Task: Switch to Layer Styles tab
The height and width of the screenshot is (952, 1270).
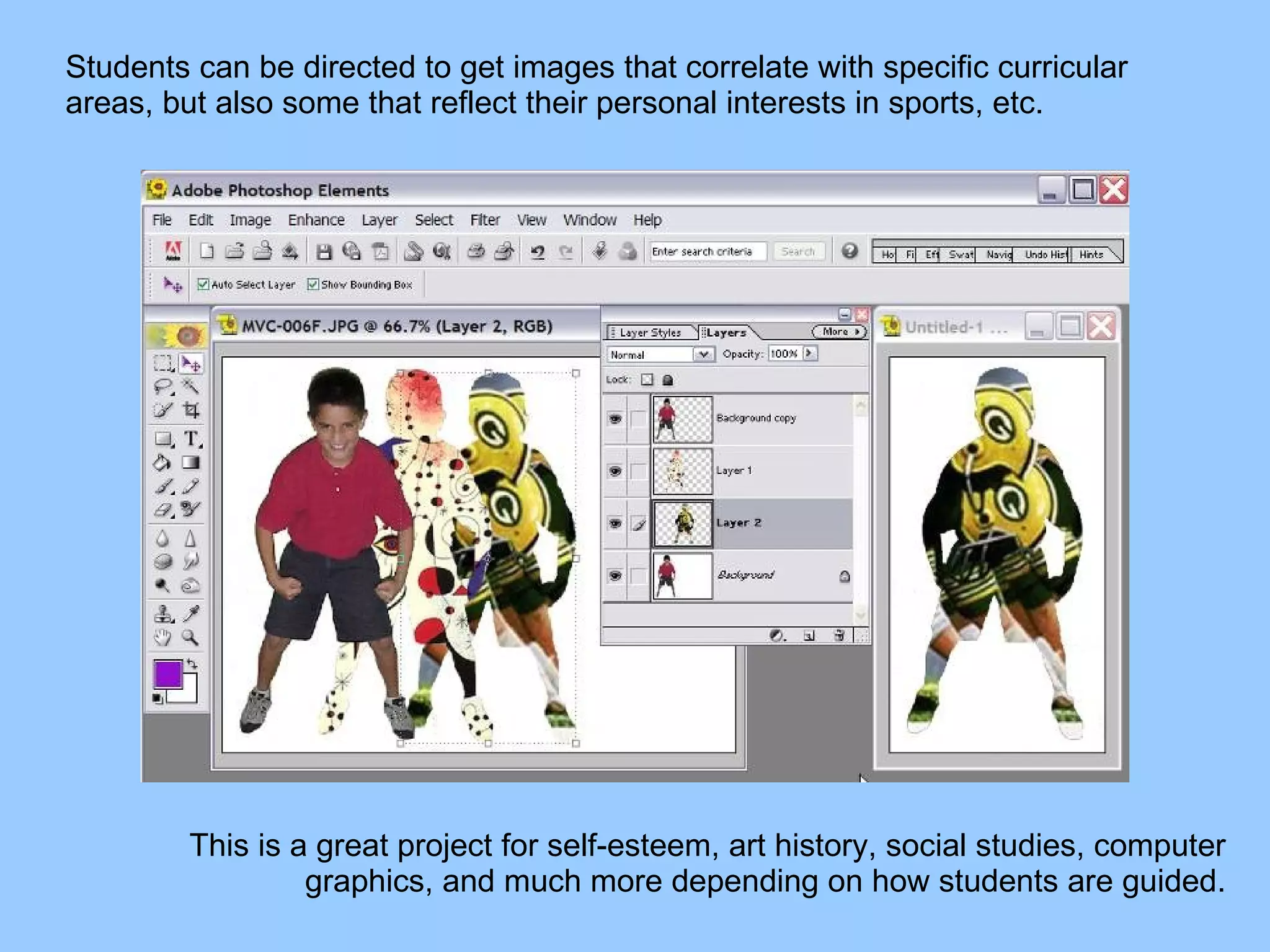Action: pyautogui.click(x=651, y=333)
